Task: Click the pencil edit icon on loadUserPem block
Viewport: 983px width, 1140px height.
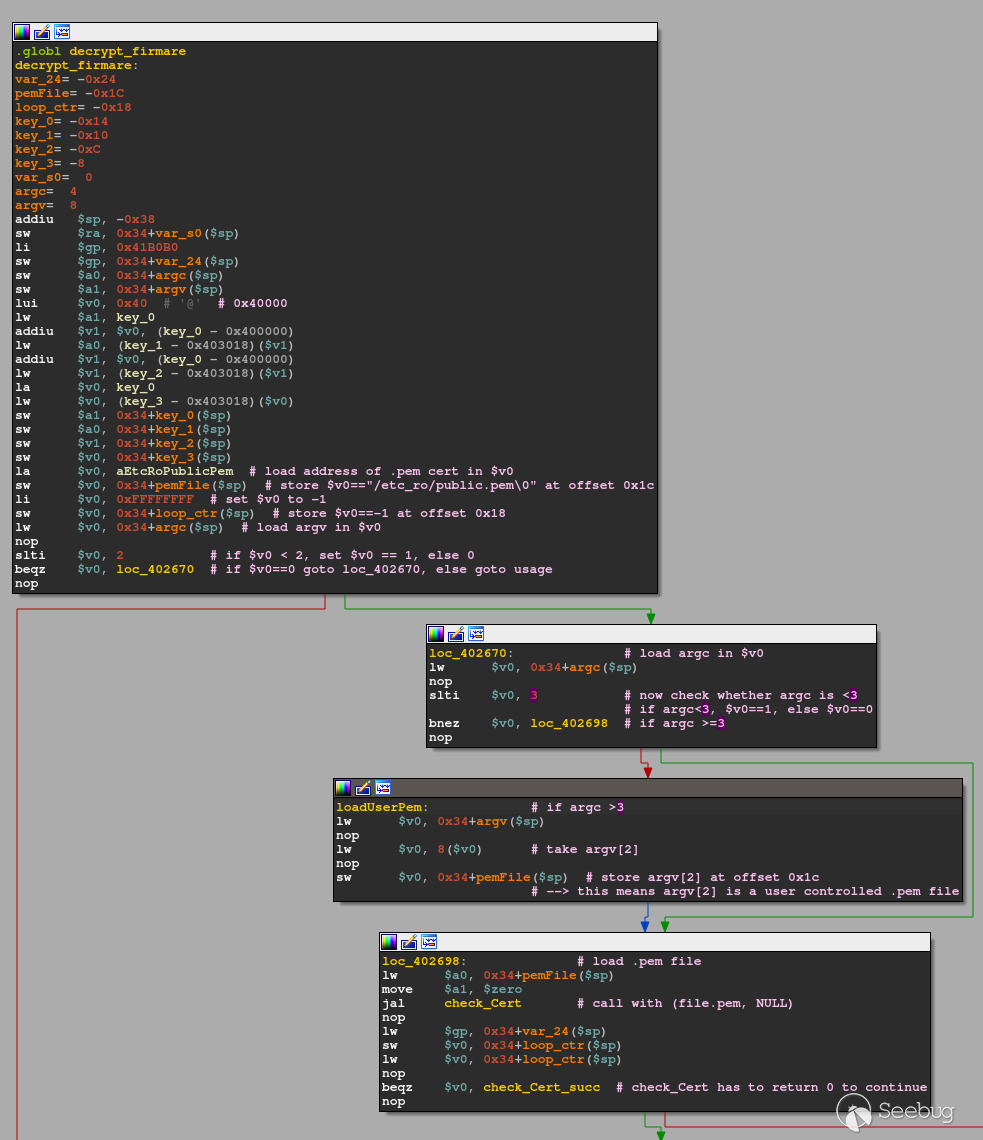Action: [363, 788]
